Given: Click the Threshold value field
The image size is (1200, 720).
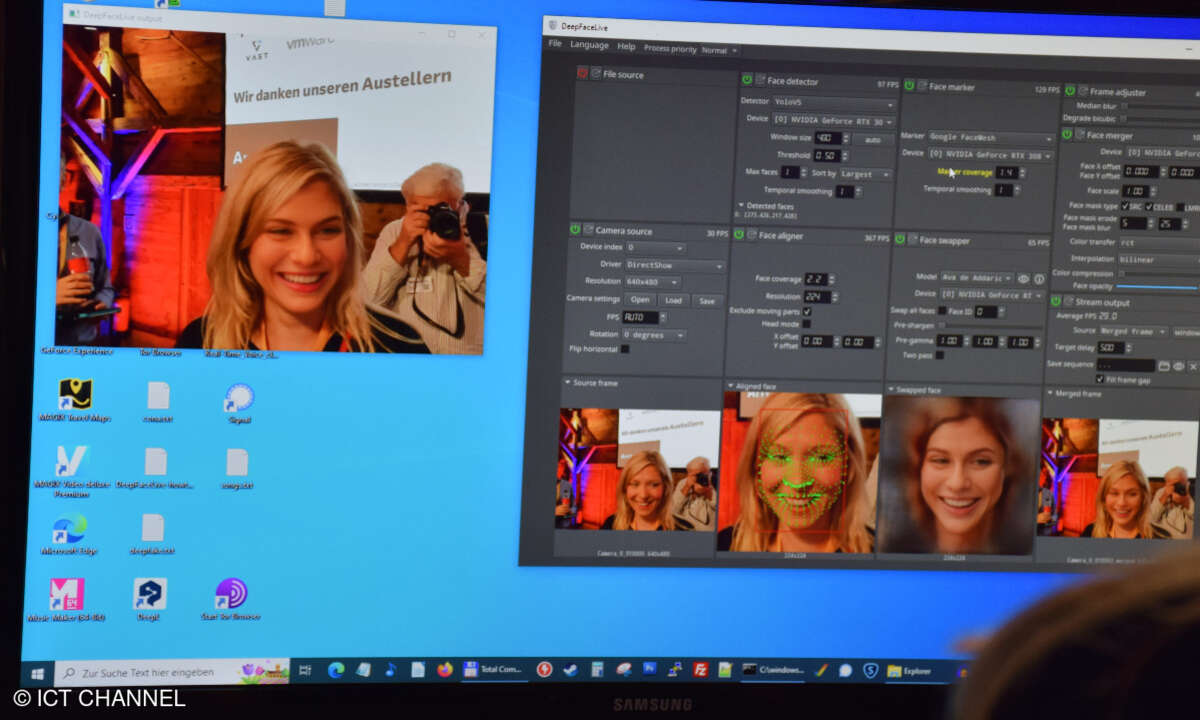Looking at the screenshot, I should pos(827,156).
